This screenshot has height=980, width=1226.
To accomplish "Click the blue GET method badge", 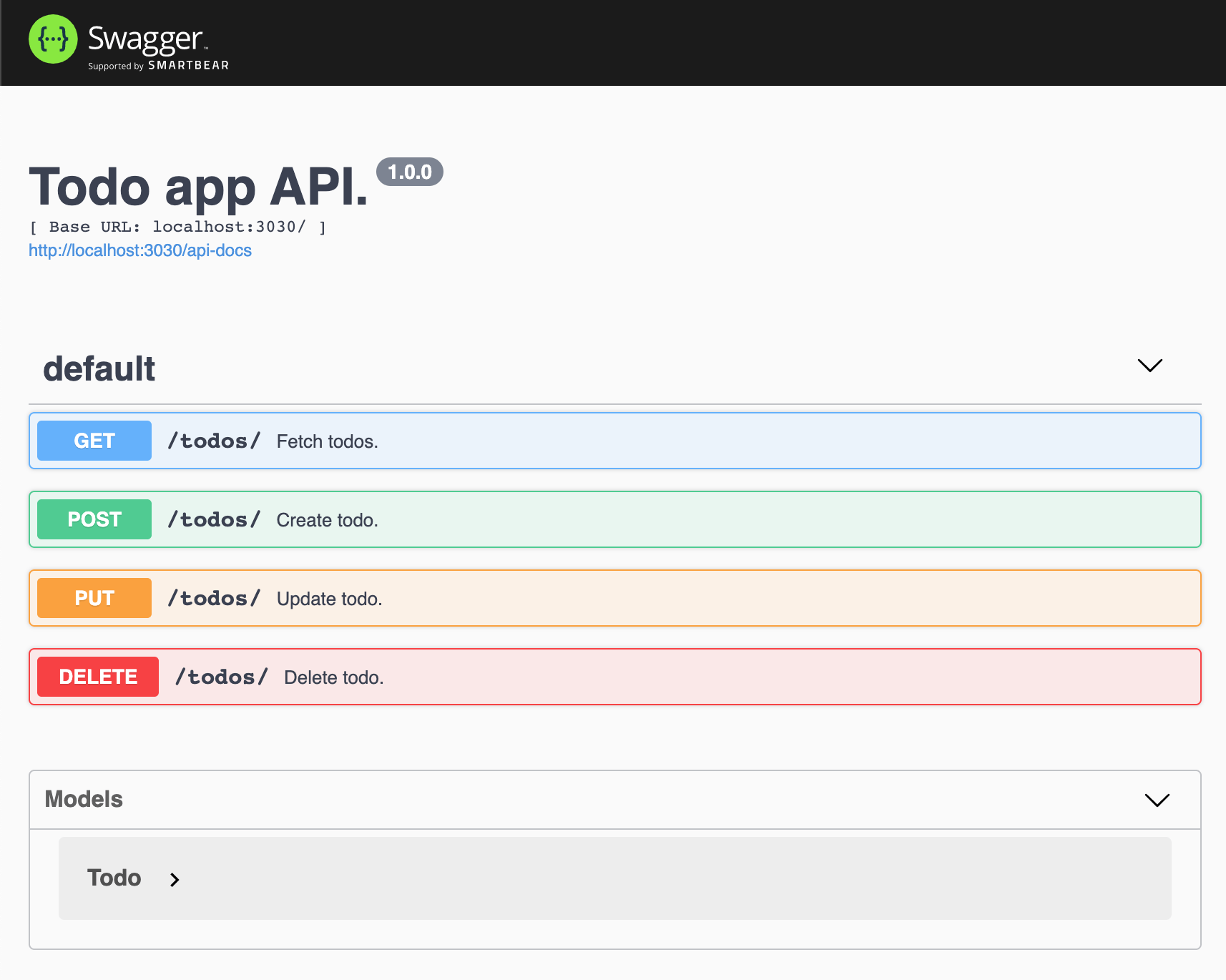I will tap(94, 441).
